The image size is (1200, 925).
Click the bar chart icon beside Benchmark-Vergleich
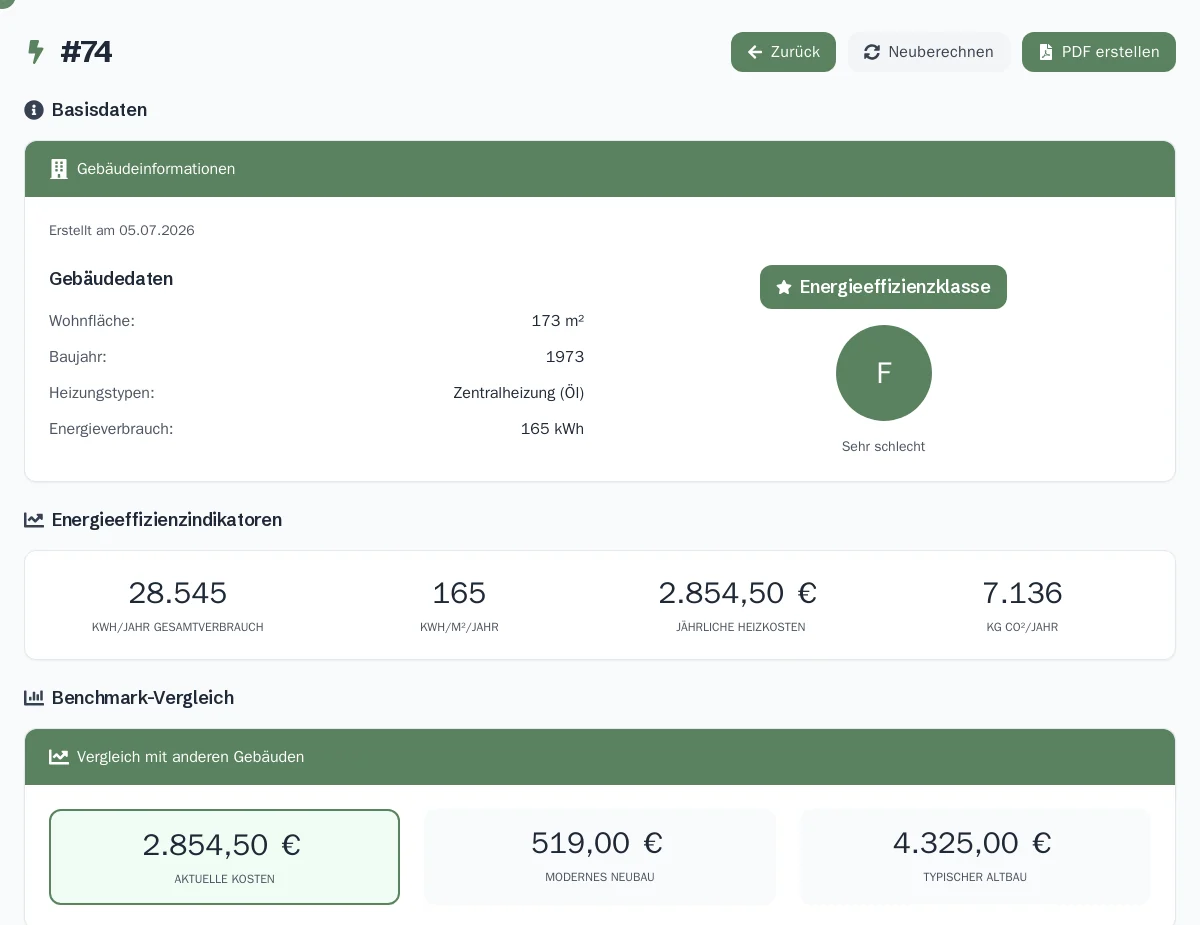pos(34,698)
